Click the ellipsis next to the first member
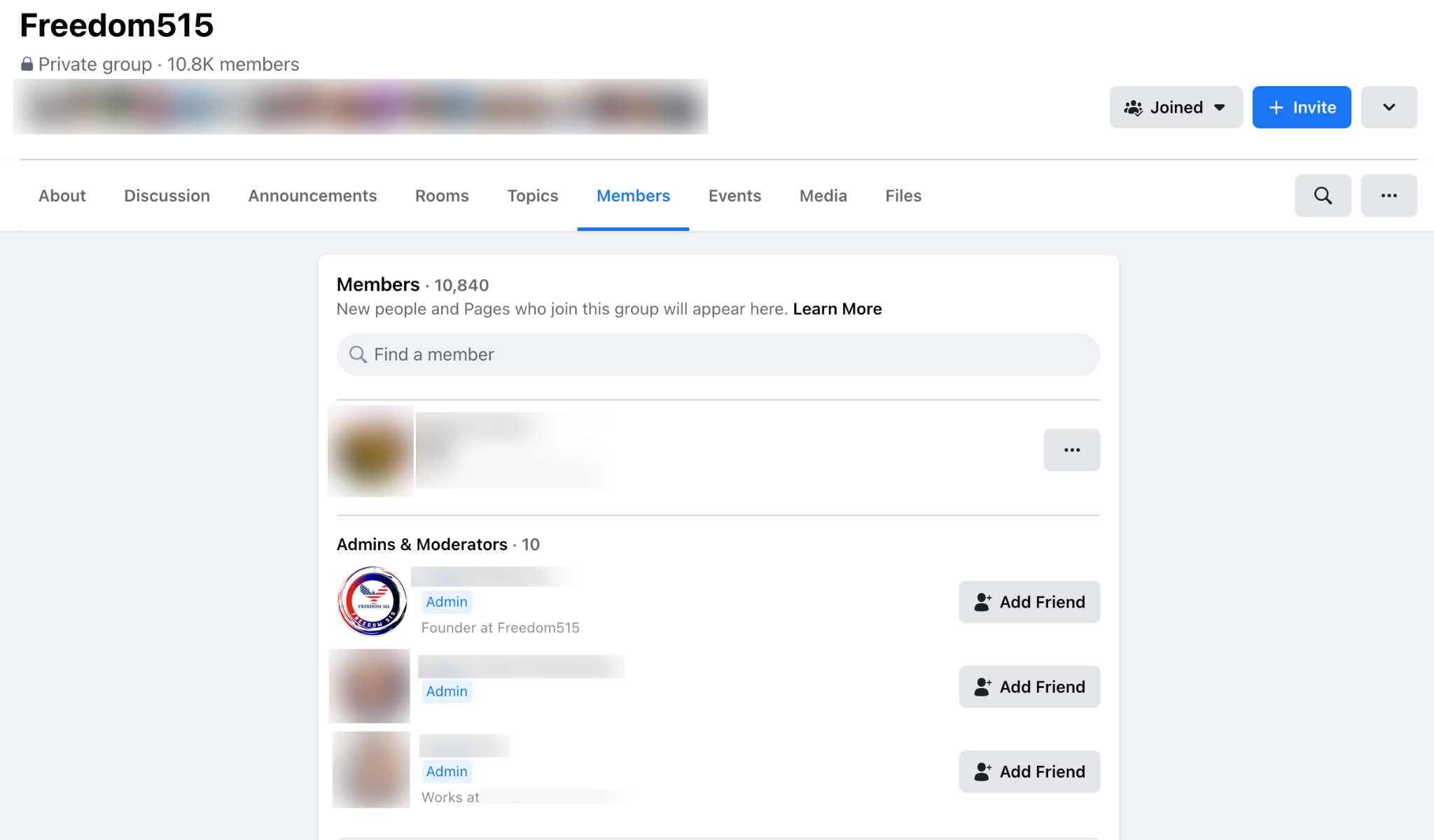This screenshot has width=1434, height=840. pos(1071,450)
